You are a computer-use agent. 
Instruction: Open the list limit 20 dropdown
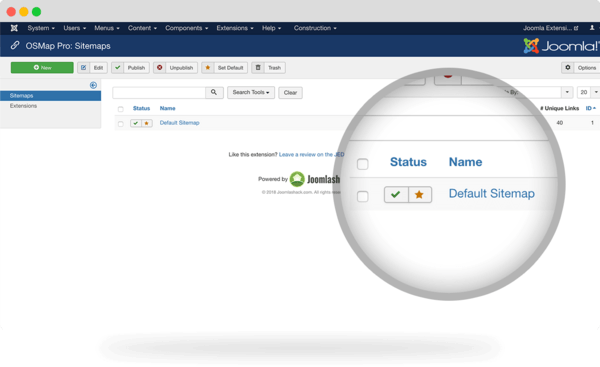pyautogui.click(x=589, y=92)
